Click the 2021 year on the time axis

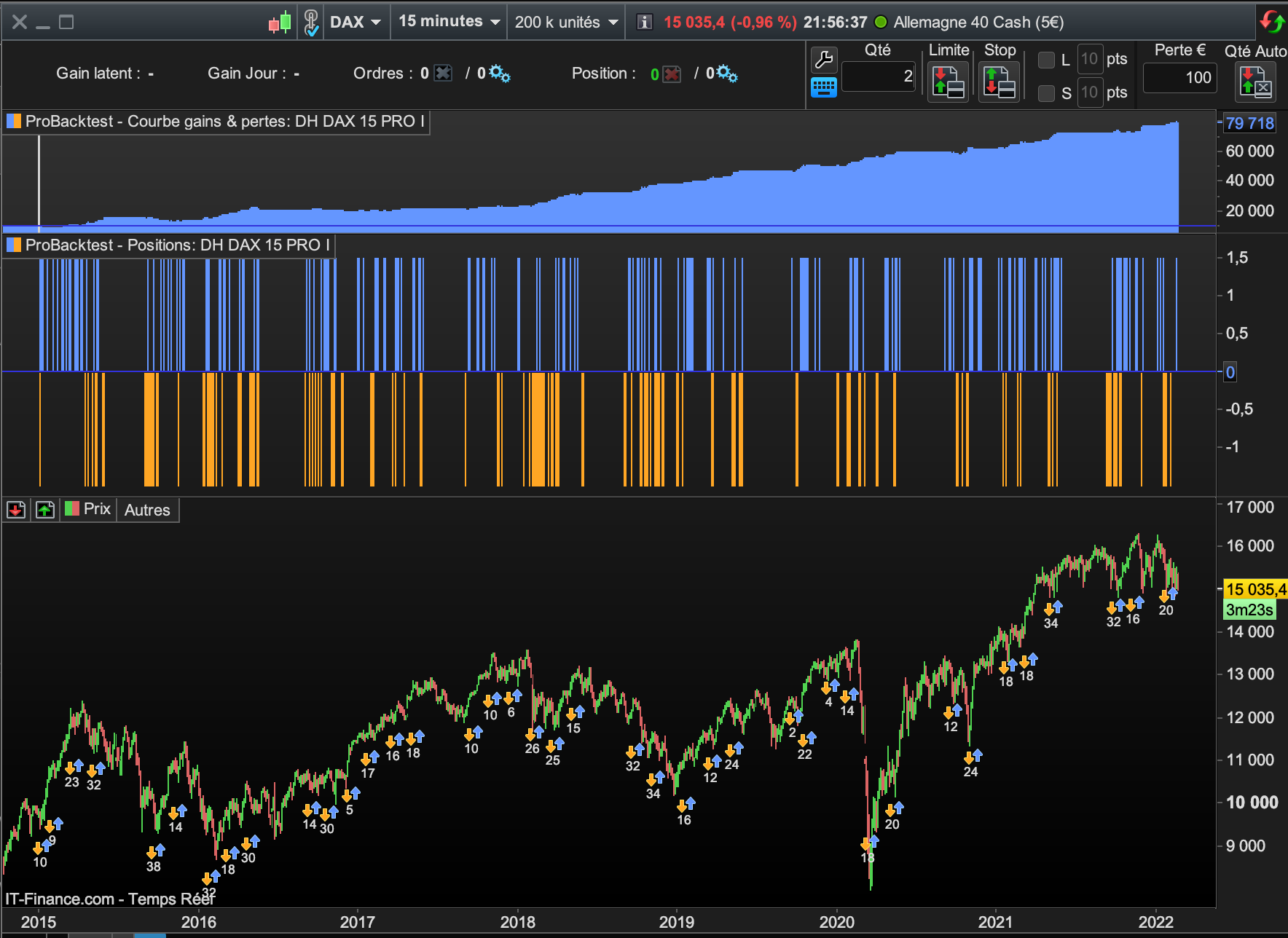(995, 922)
